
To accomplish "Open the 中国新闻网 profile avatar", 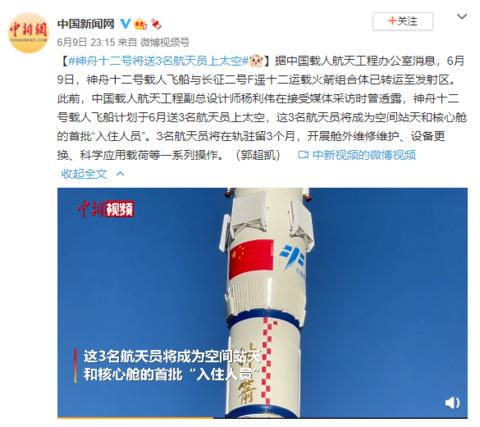I will click(28, 32).
